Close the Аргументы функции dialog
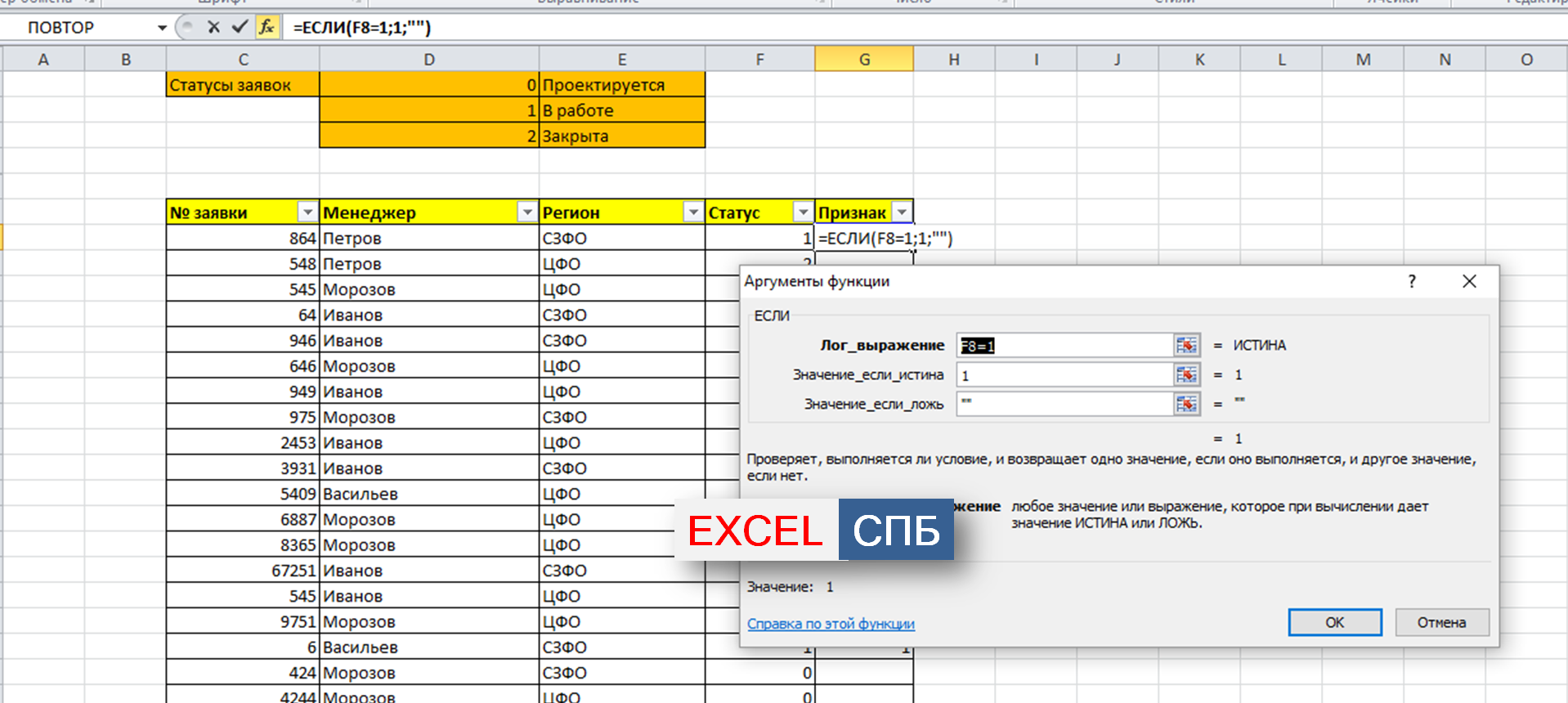Viewport: 1568px width, 703px height. 1469,281
